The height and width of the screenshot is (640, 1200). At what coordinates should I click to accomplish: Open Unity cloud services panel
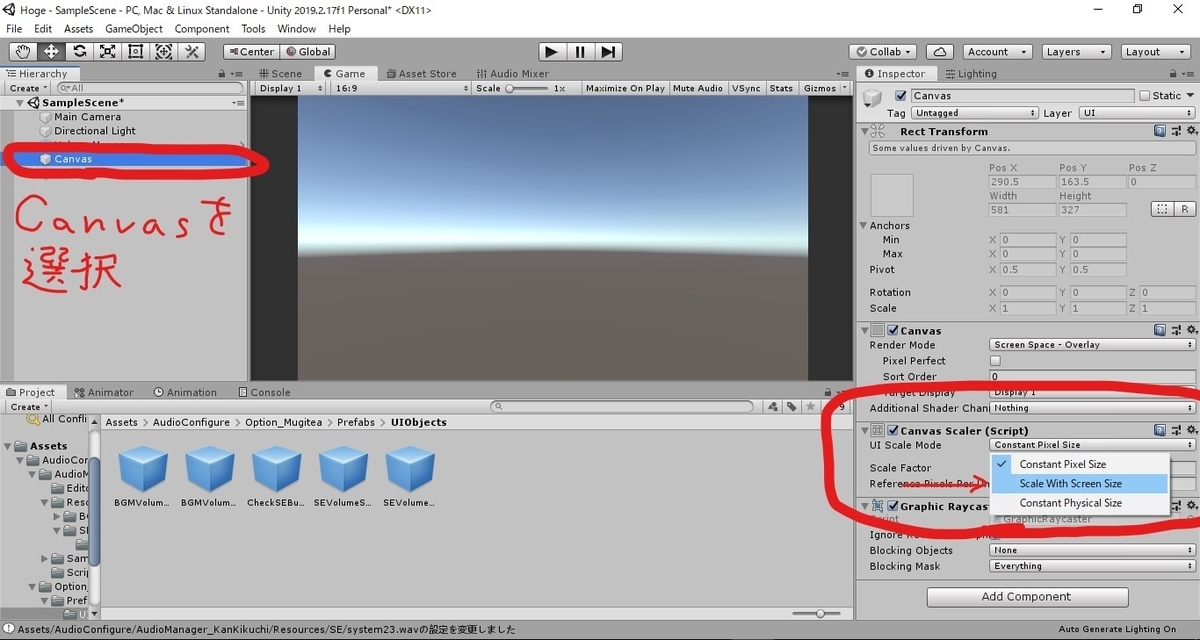tap(939, 51)
